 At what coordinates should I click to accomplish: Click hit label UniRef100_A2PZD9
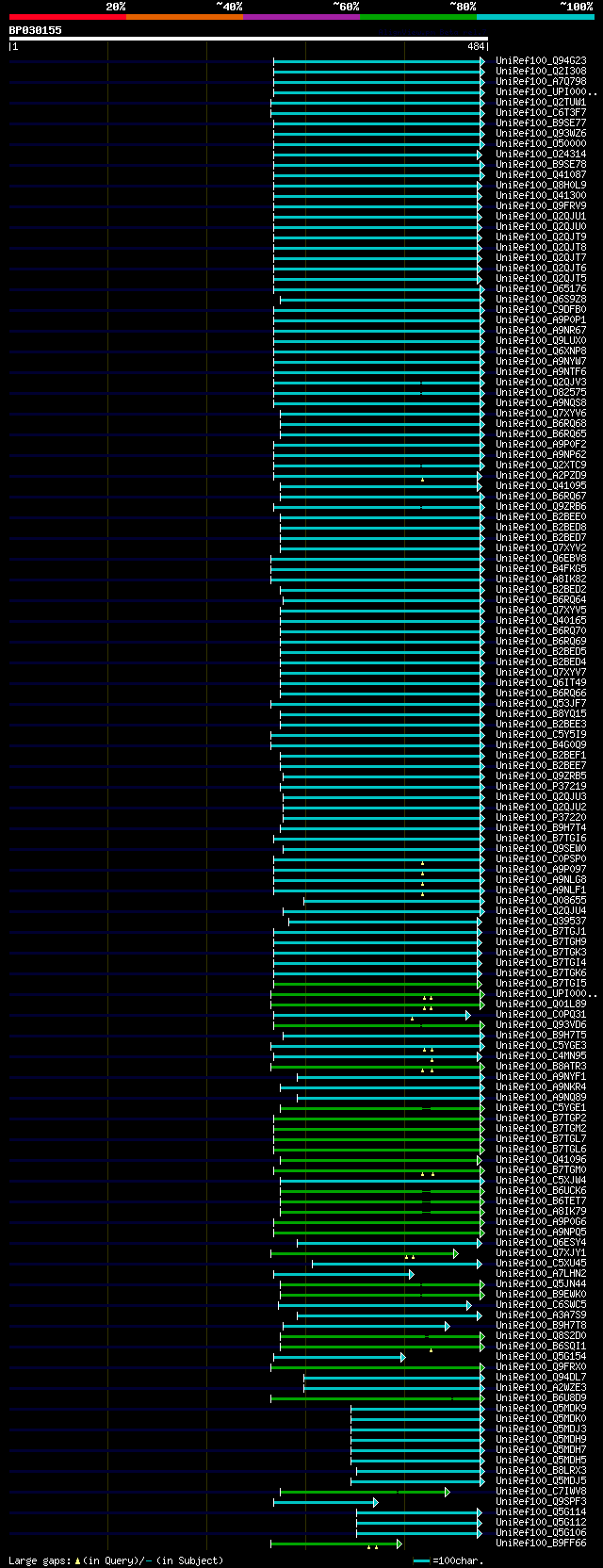[x=541, y=475]
